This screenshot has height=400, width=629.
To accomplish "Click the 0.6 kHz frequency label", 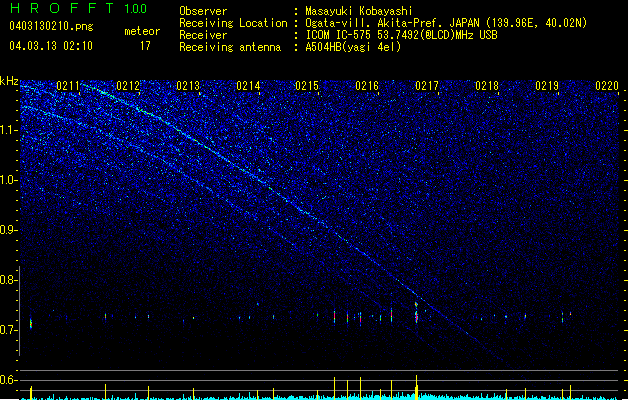I will click(9, 380).
